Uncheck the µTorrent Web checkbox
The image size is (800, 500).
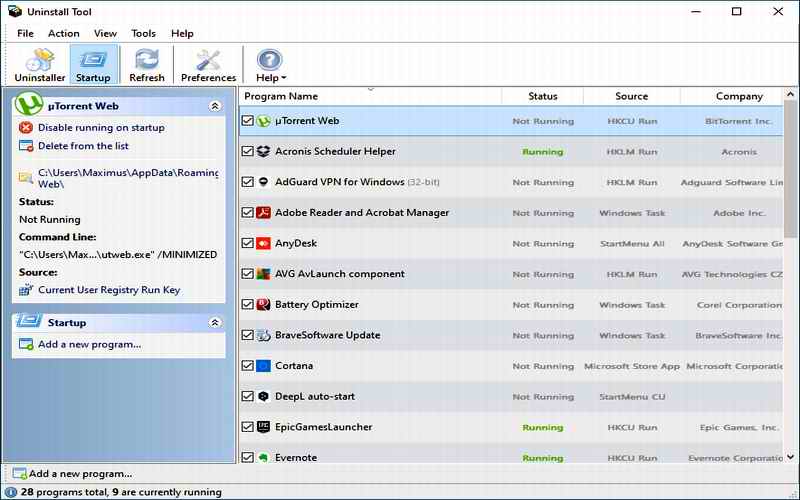(248, 121)
